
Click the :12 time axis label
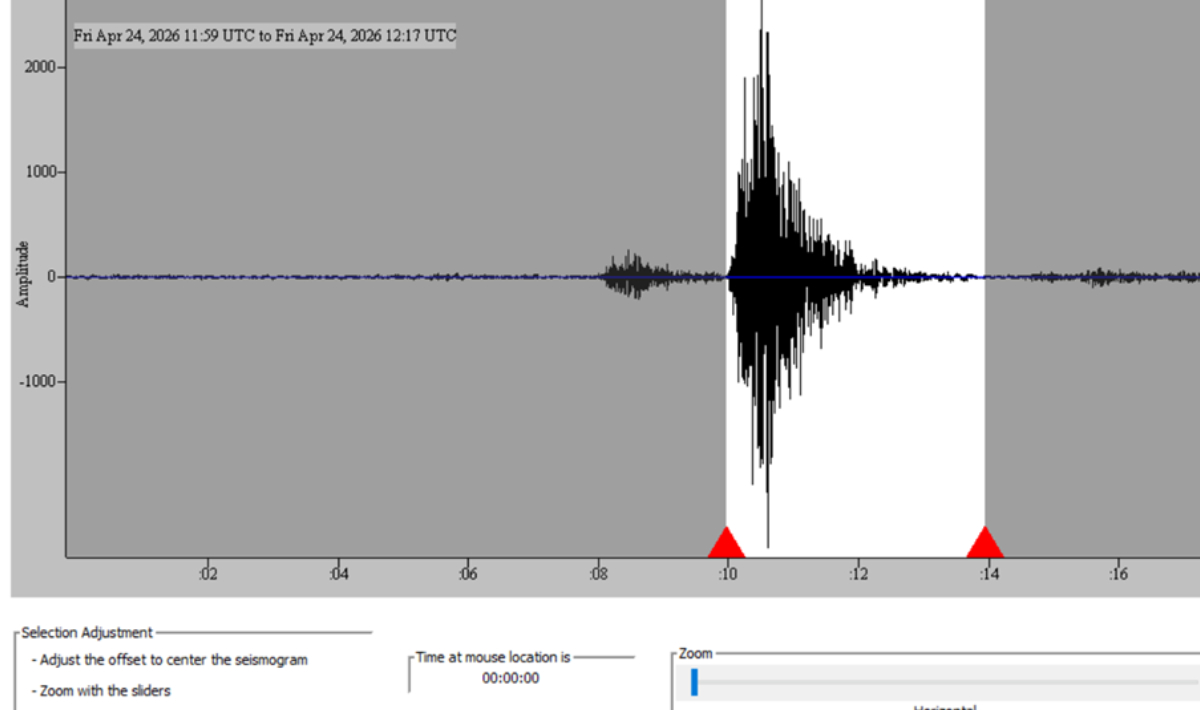tap(857, 574)
